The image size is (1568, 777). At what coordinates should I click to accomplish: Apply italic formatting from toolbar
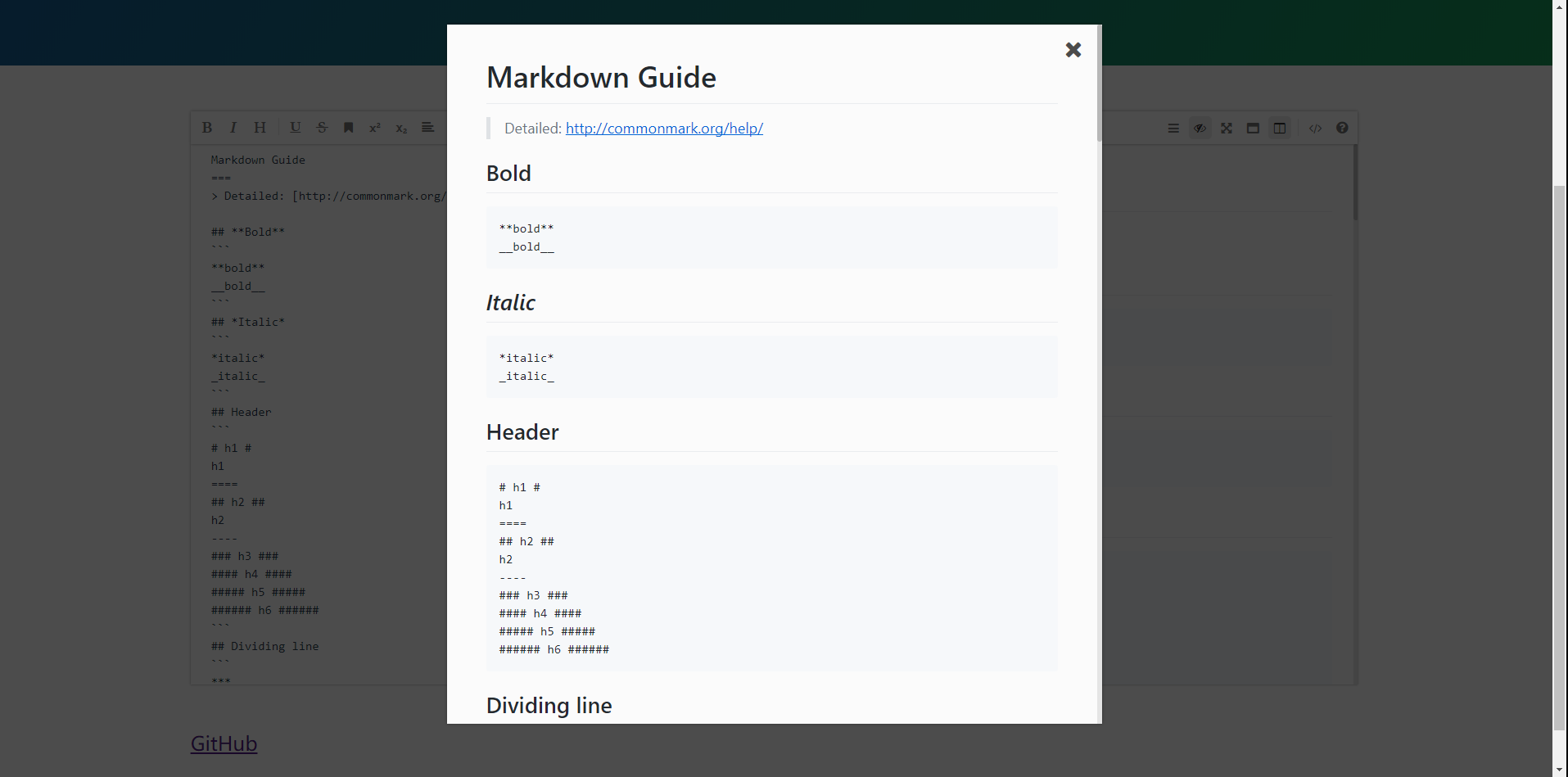coord(233,128)
